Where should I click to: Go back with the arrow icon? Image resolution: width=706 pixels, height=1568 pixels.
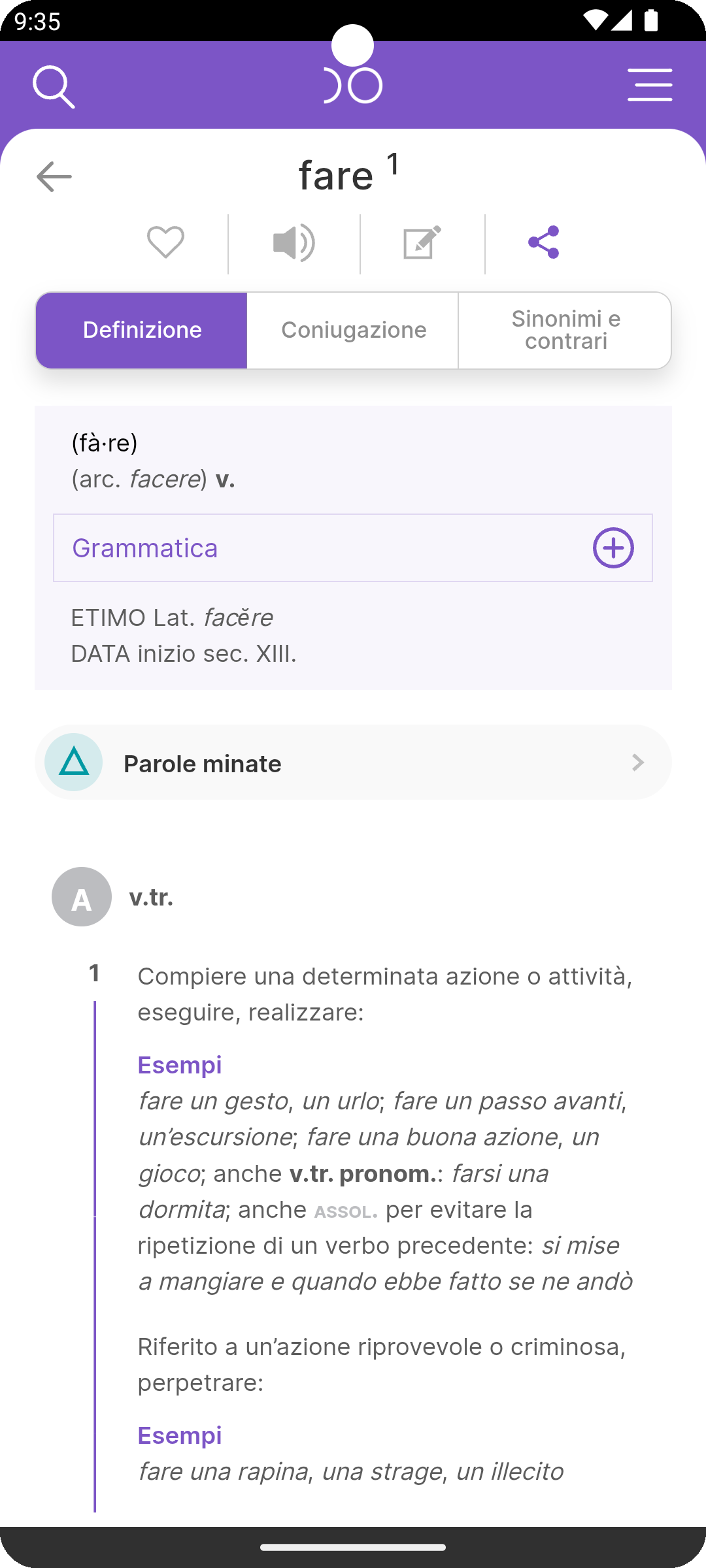pyautogui.click(x=54, y=176)
